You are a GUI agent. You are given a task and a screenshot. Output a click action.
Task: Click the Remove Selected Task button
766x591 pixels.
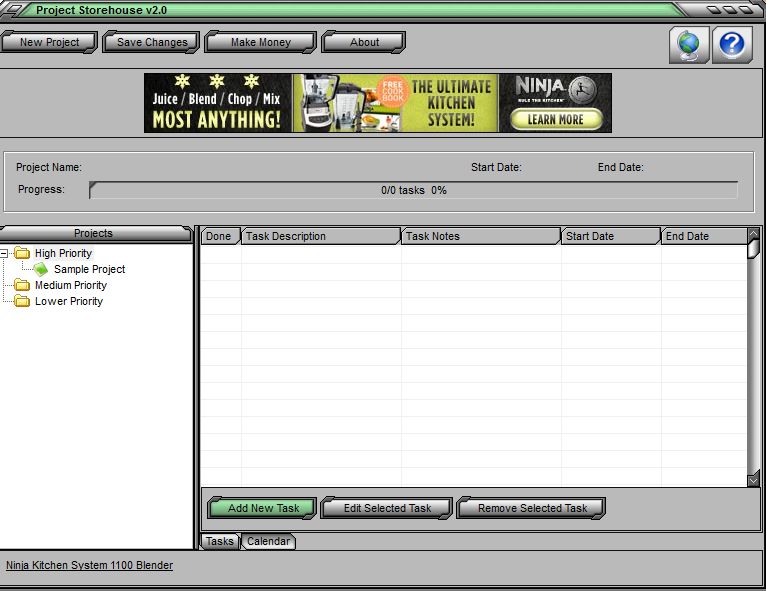(x=532, y=508)
